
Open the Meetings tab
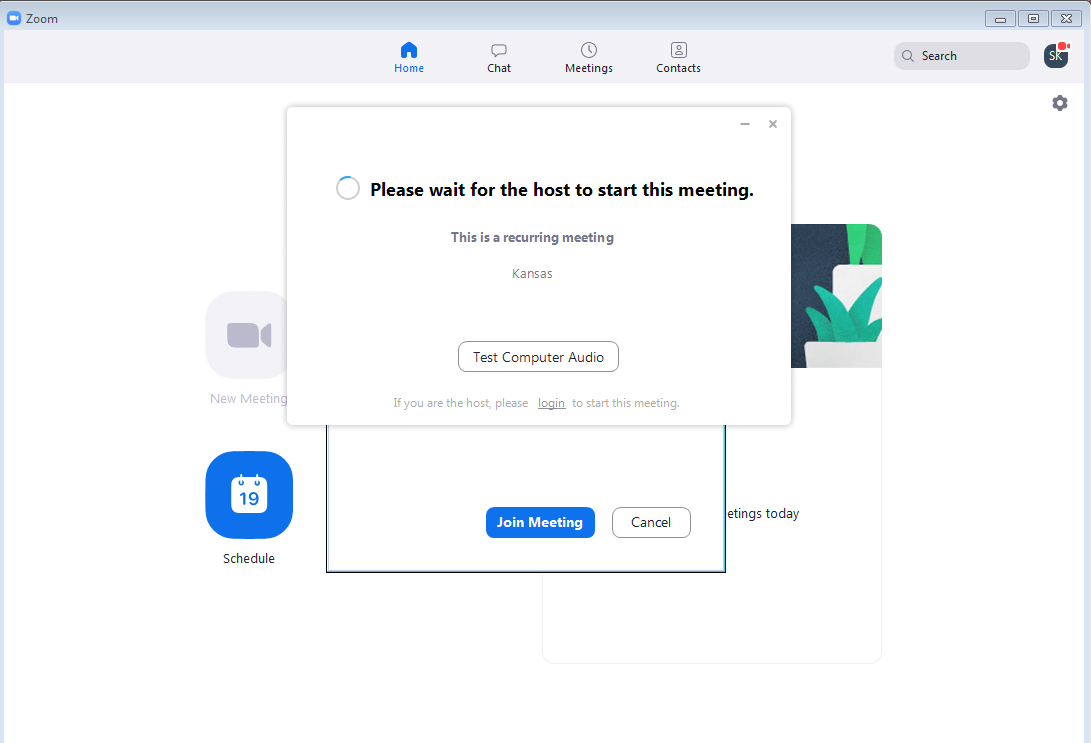click(589, 58)
